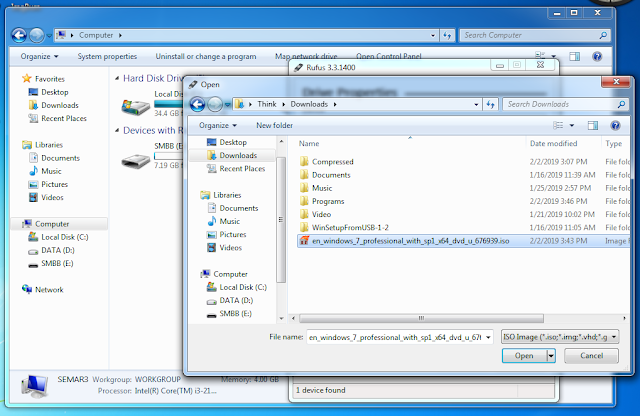Select Local Disk drive icon in Computer window

tap(136, 107)
